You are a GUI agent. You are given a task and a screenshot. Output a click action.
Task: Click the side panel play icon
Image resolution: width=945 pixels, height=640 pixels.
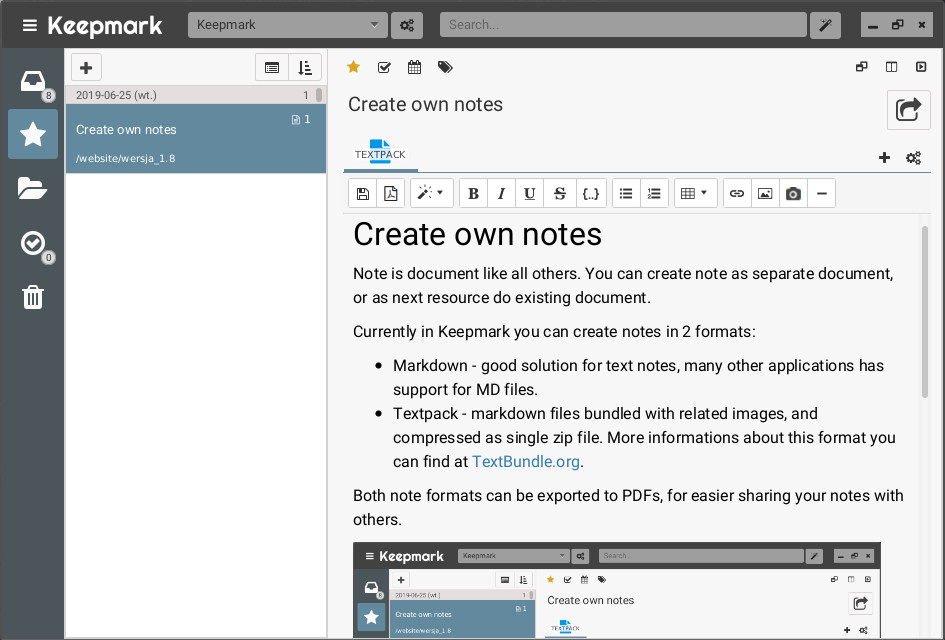pyautogui.click(x=921, y=67)
